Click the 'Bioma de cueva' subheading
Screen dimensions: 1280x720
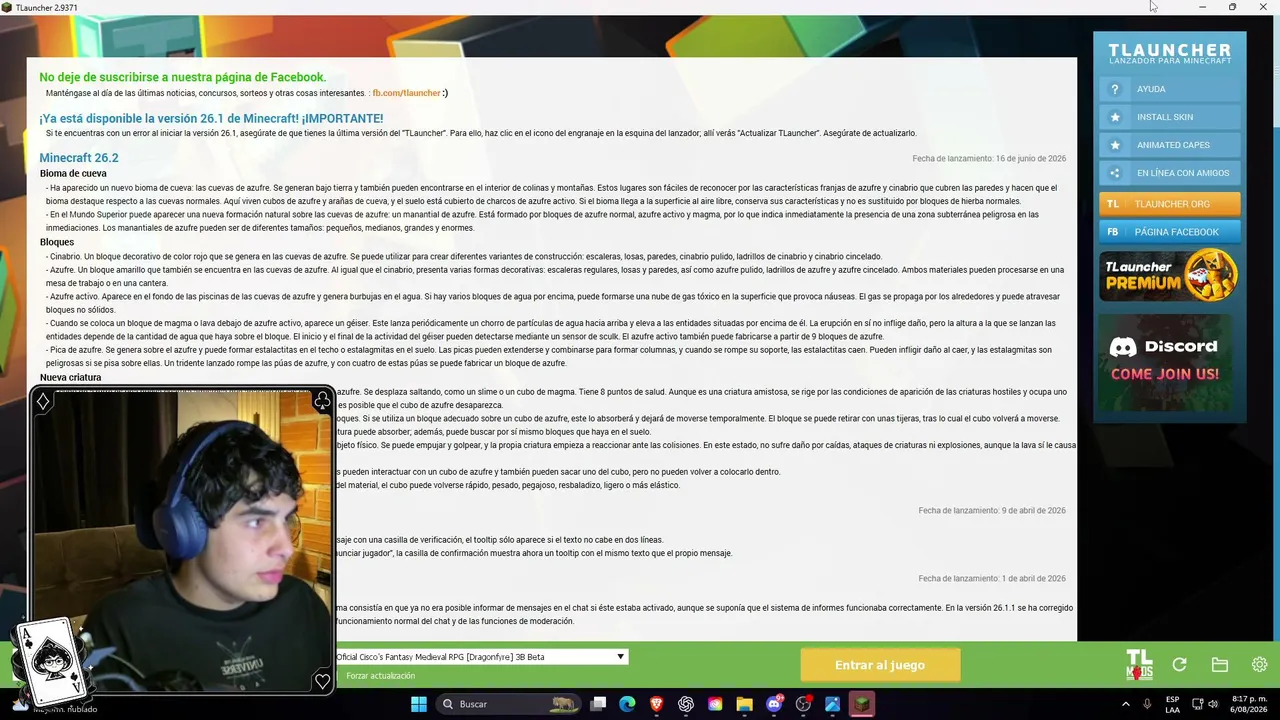(73, 174)
